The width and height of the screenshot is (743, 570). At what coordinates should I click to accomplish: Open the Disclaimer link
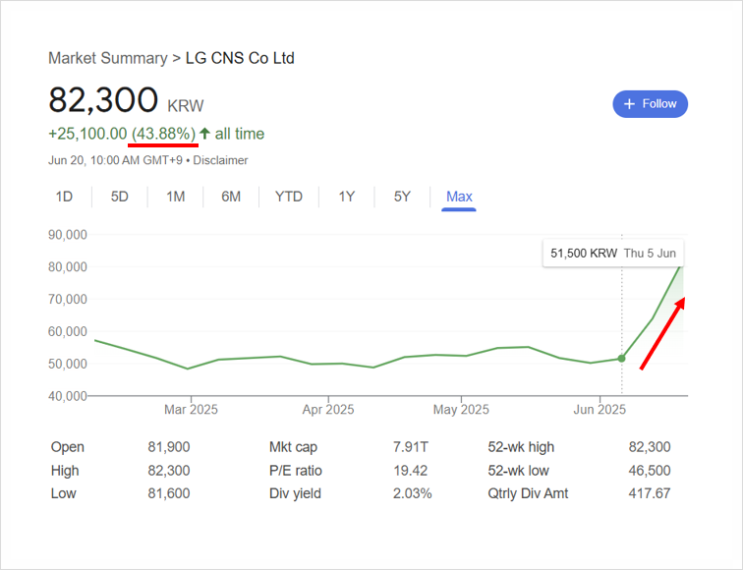click(220, 160)
